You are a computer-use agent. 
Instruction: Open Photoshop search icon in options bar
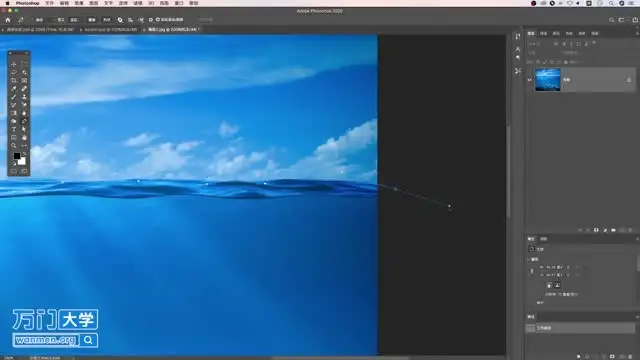pyautogui.click(x=611, y=20)
